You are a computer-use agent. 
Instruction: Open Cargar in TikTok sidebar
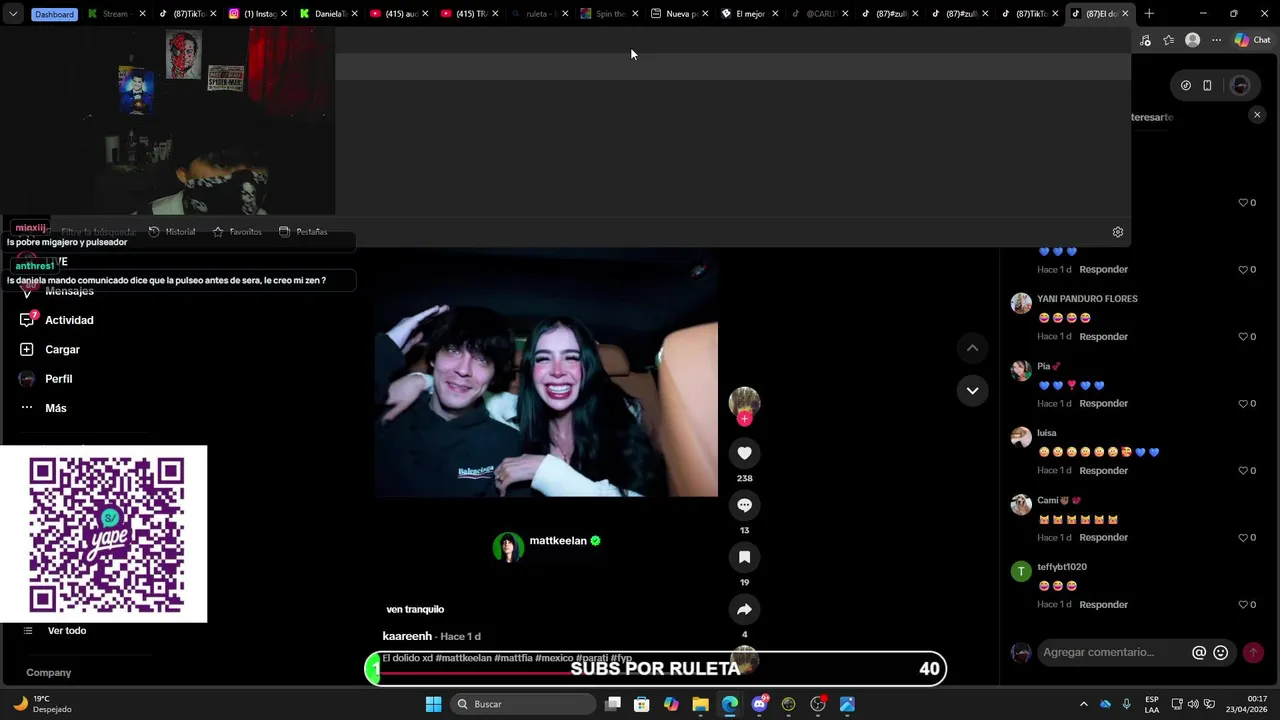tap(62, 349)
